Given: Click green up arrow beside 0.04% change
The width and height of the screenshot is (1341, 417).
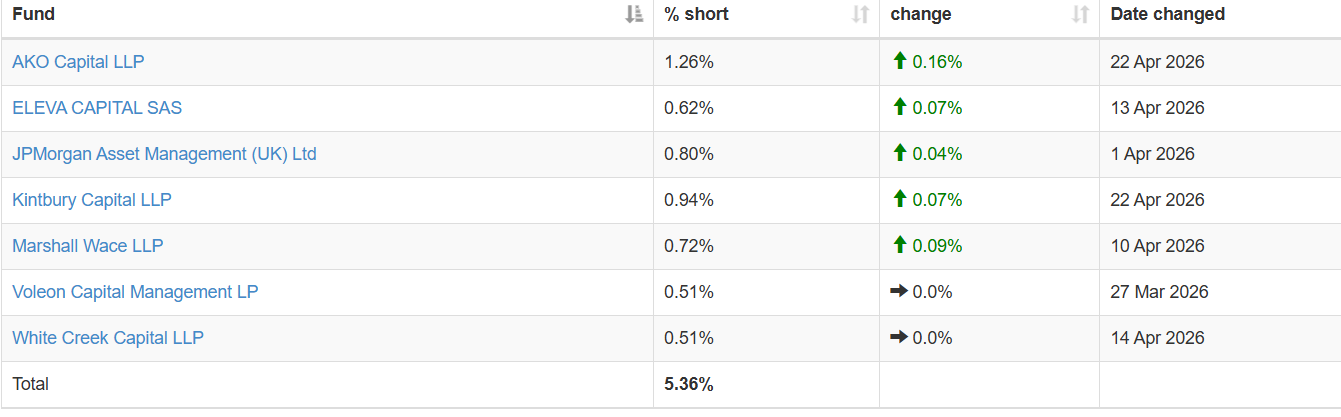Looking at the screenshot, I should point(899,153).
